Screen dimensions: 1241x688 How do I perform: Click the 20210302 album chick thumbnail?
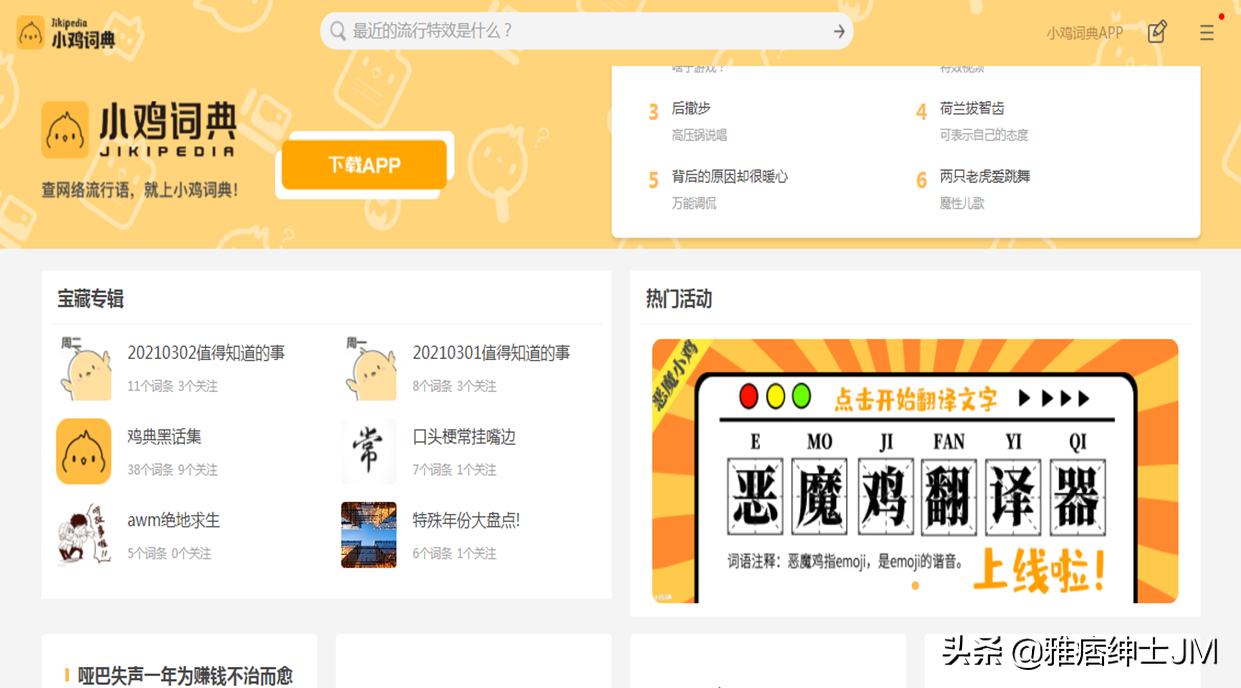tap(84, 368)
